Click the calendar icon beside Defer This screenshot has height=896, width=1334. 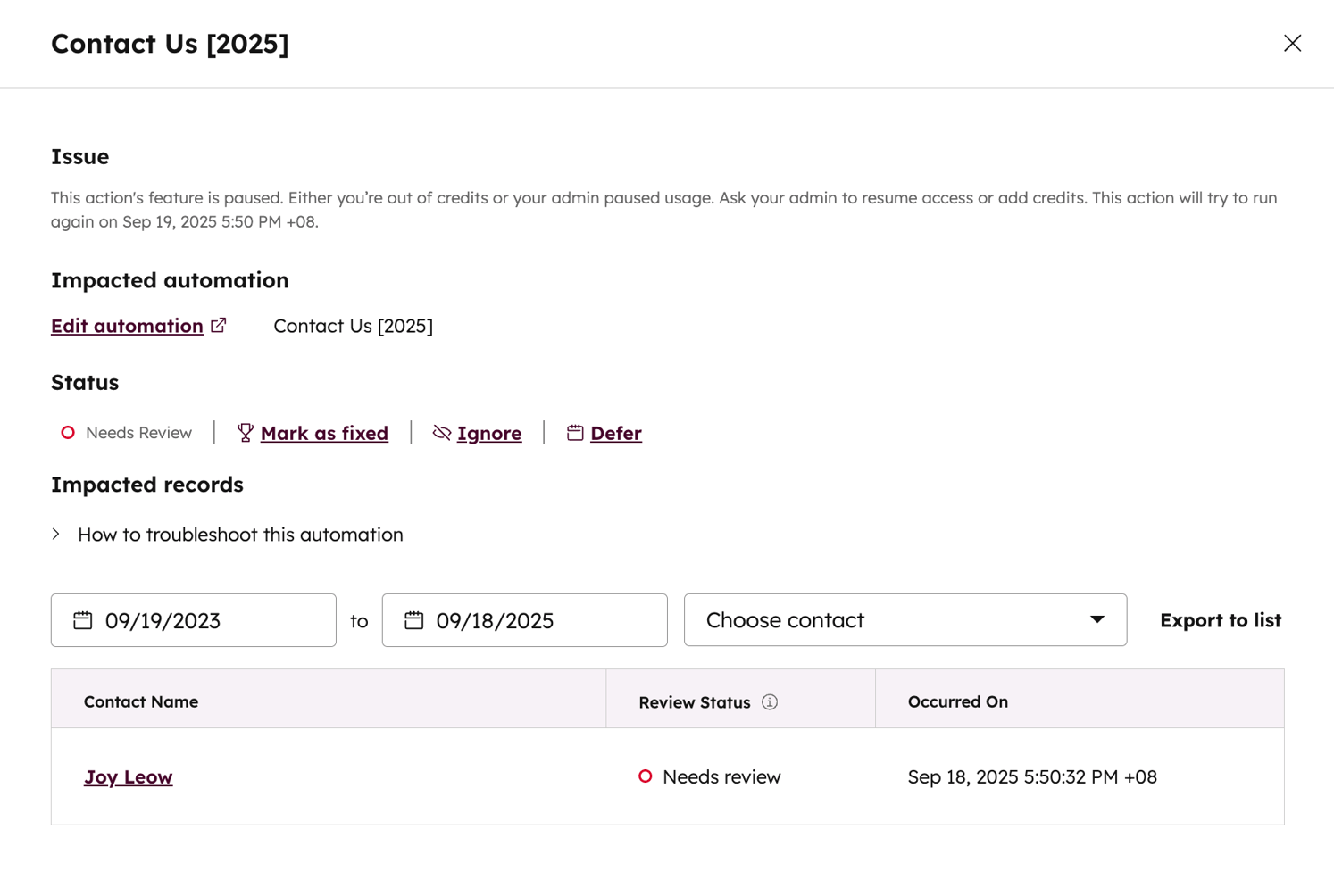(x=575, y=433)
